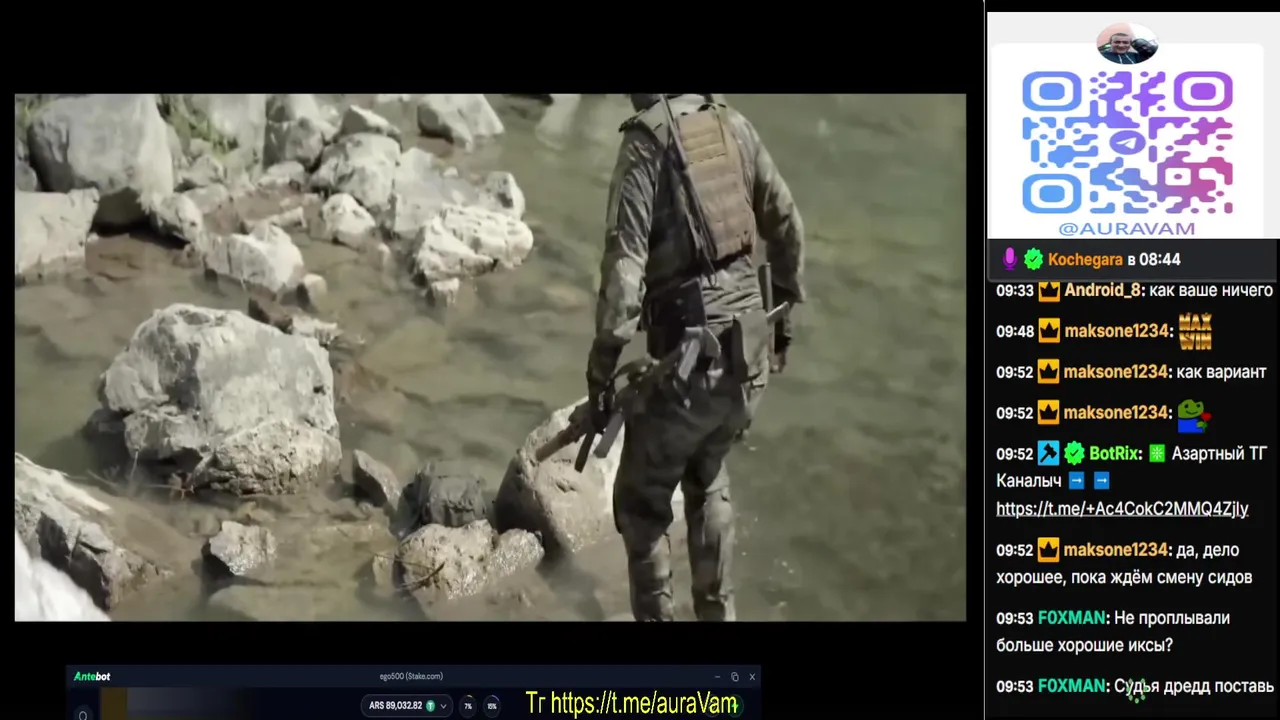1280x720 pixels.
Task: Open the t.me/+Ac4CokC2MMQ4Zjly chat link
Action: (x=1122, y=508)
